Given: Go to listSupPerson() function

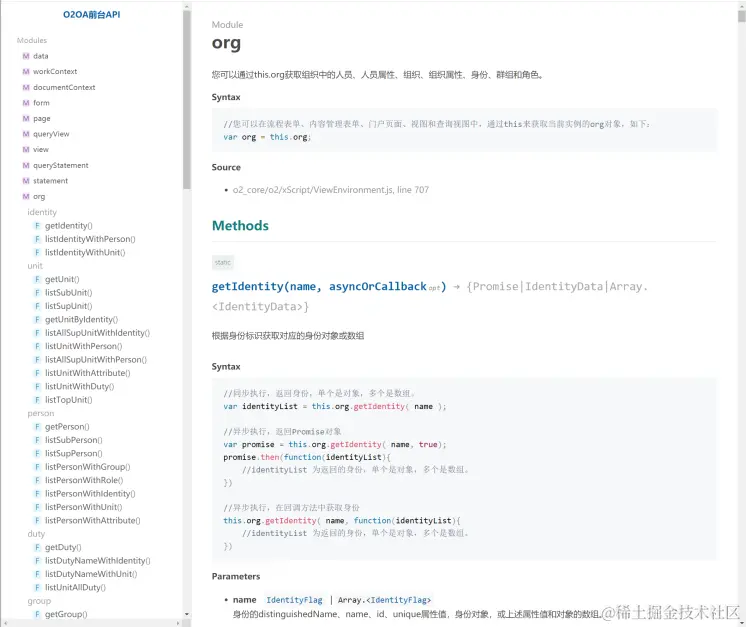Looking at the screenshot, I should coord(73,454).
